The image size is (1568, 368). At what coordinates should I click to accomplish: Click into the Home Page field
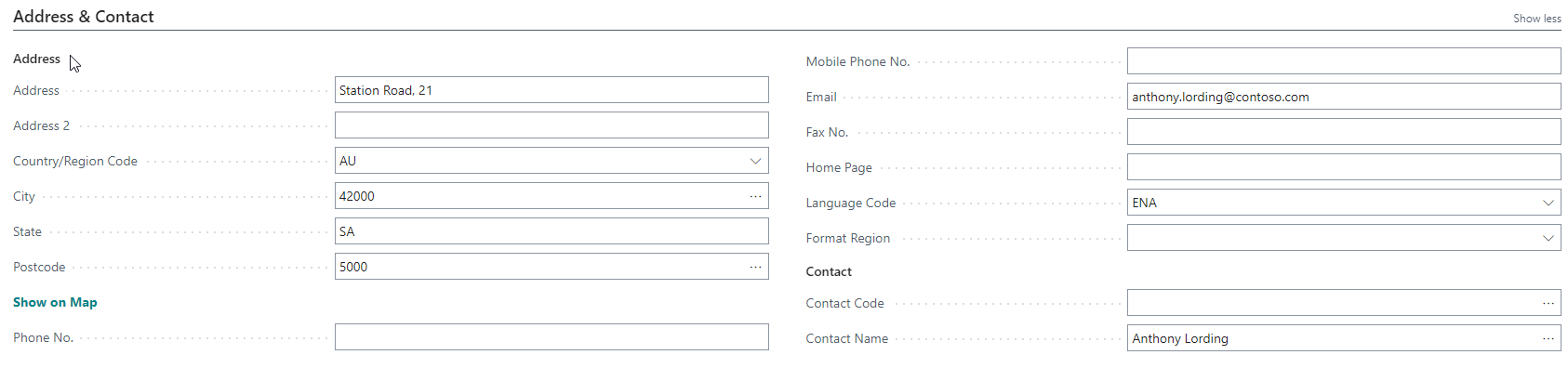pos(1344,167)
